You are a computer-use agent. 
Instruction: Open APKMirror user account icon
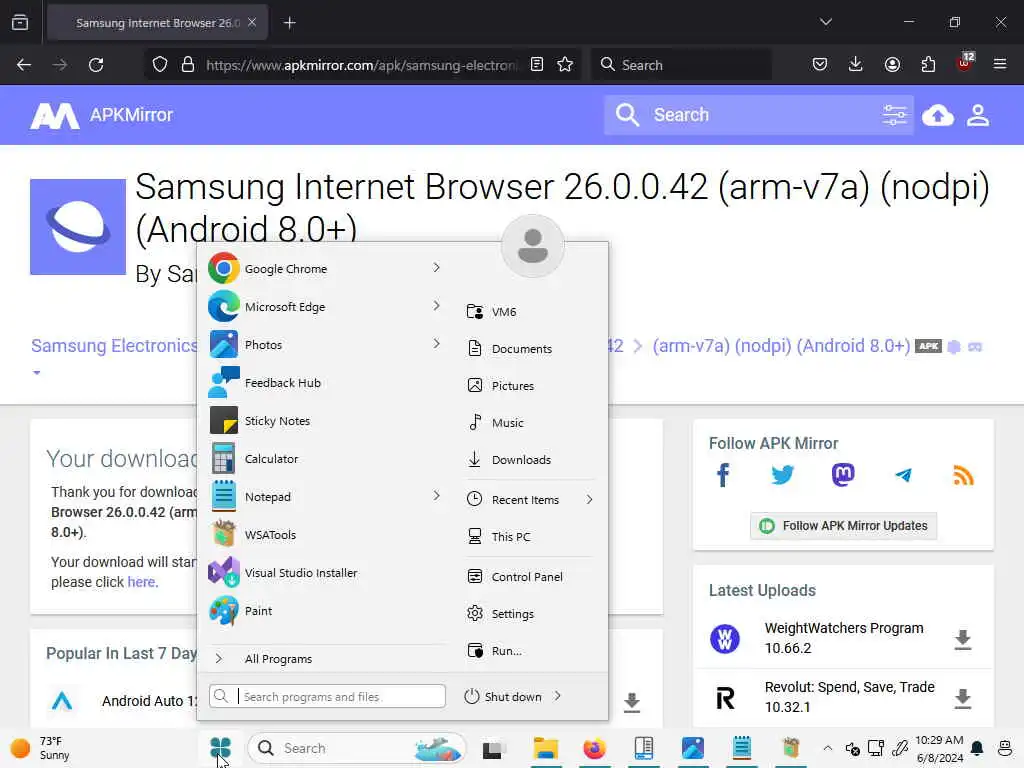click(978, 116)
